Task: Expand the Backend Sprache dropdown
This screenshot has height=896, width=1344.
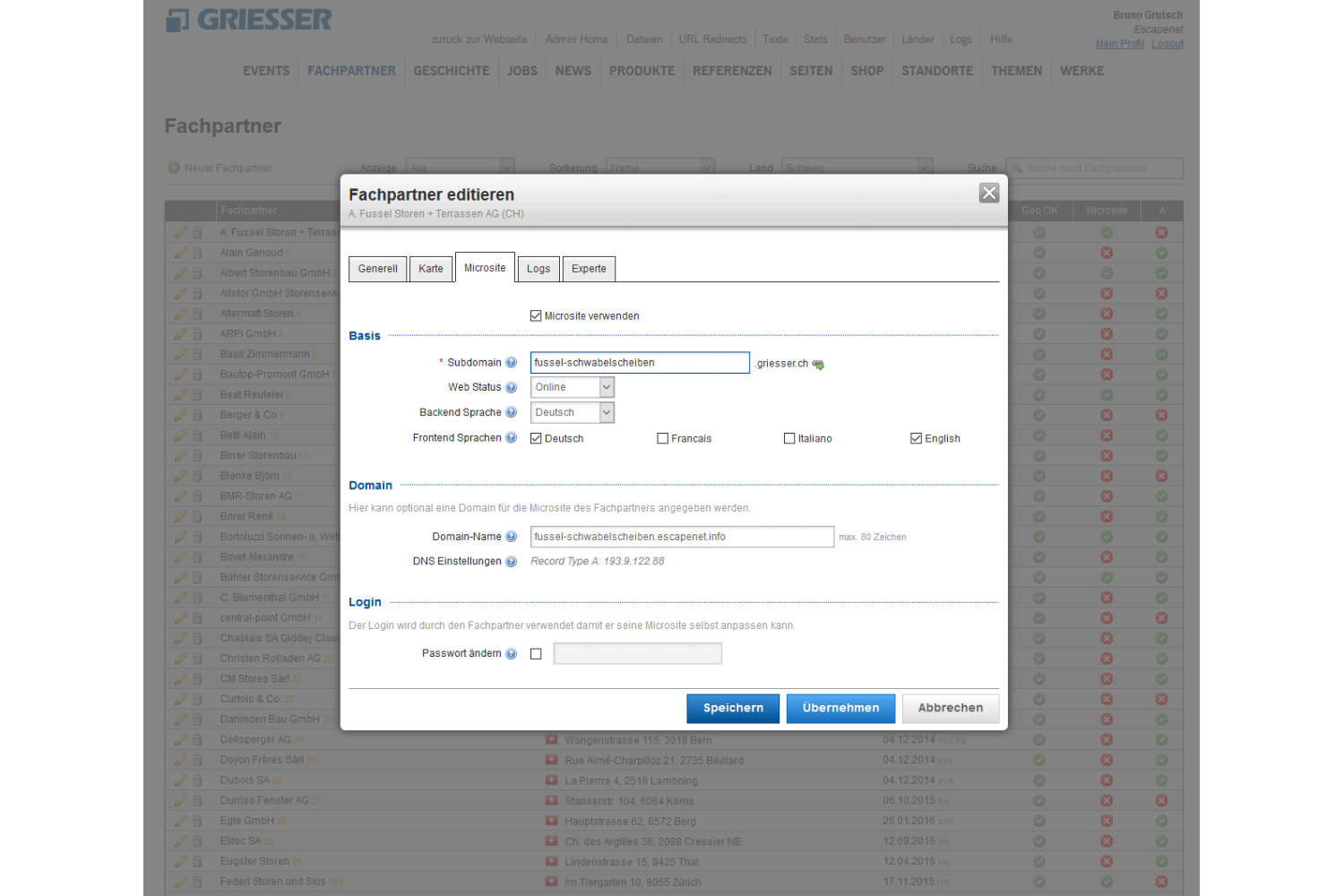Action: [x=573, y=413]
